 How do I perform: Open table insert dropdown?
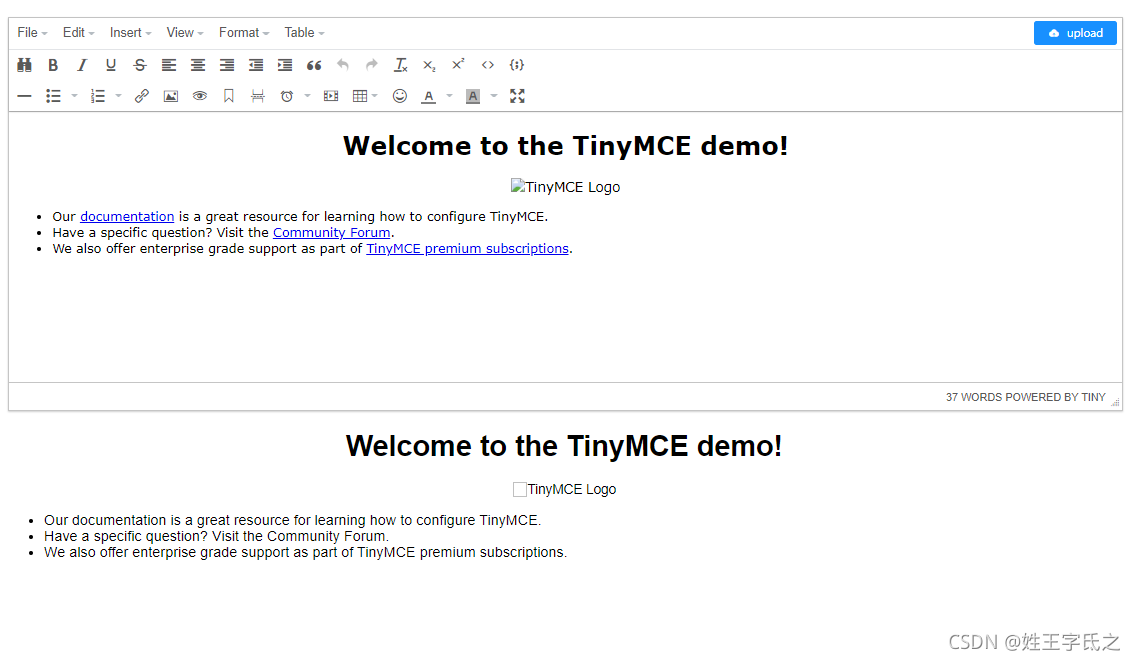[x=365, y=96]
